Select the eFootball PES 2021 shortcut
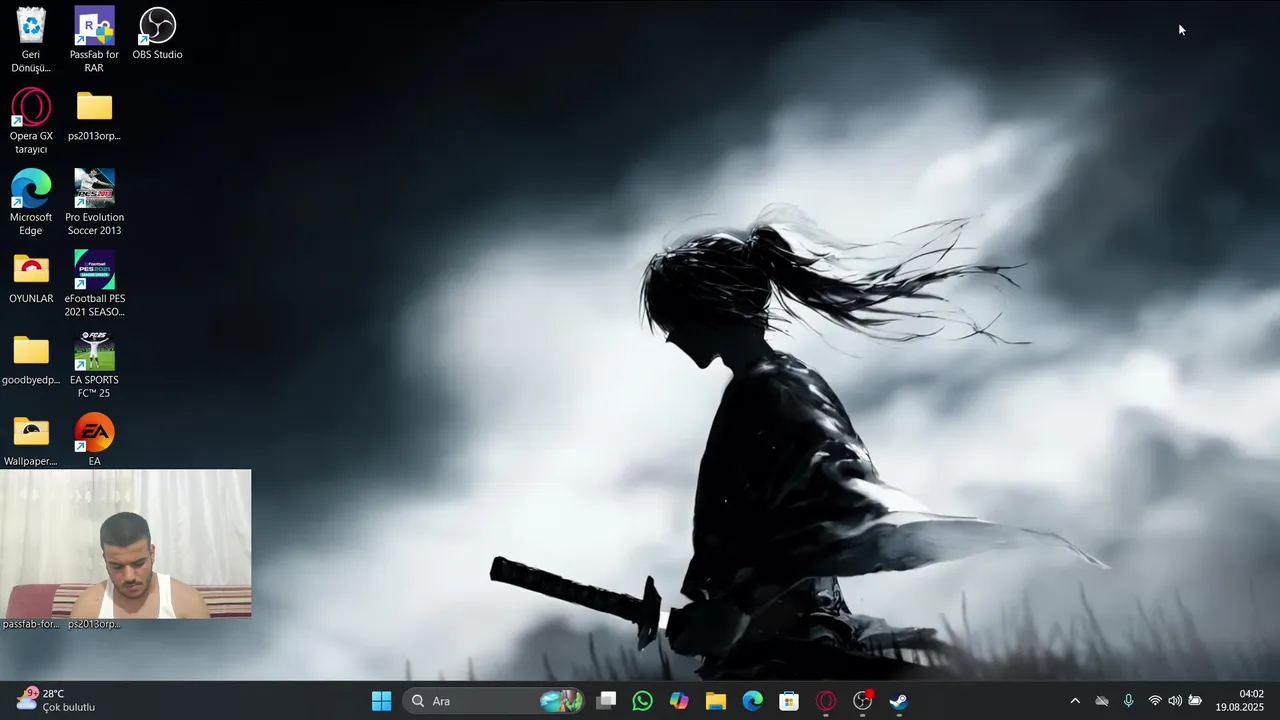The image size is (1280, 720). point(94,284)
